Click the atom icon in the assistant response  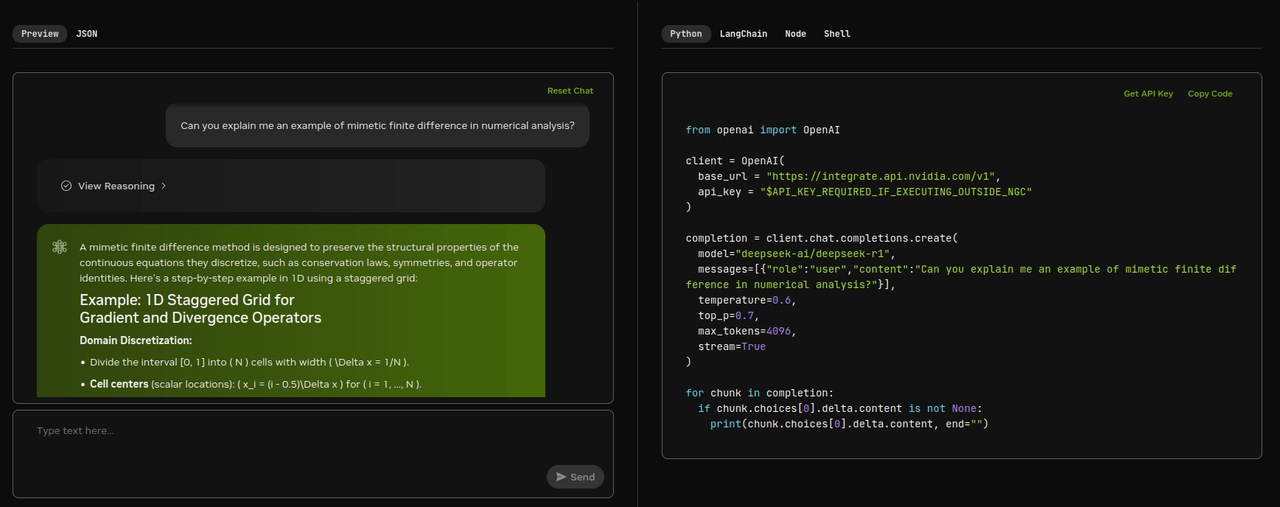[60, 247]
